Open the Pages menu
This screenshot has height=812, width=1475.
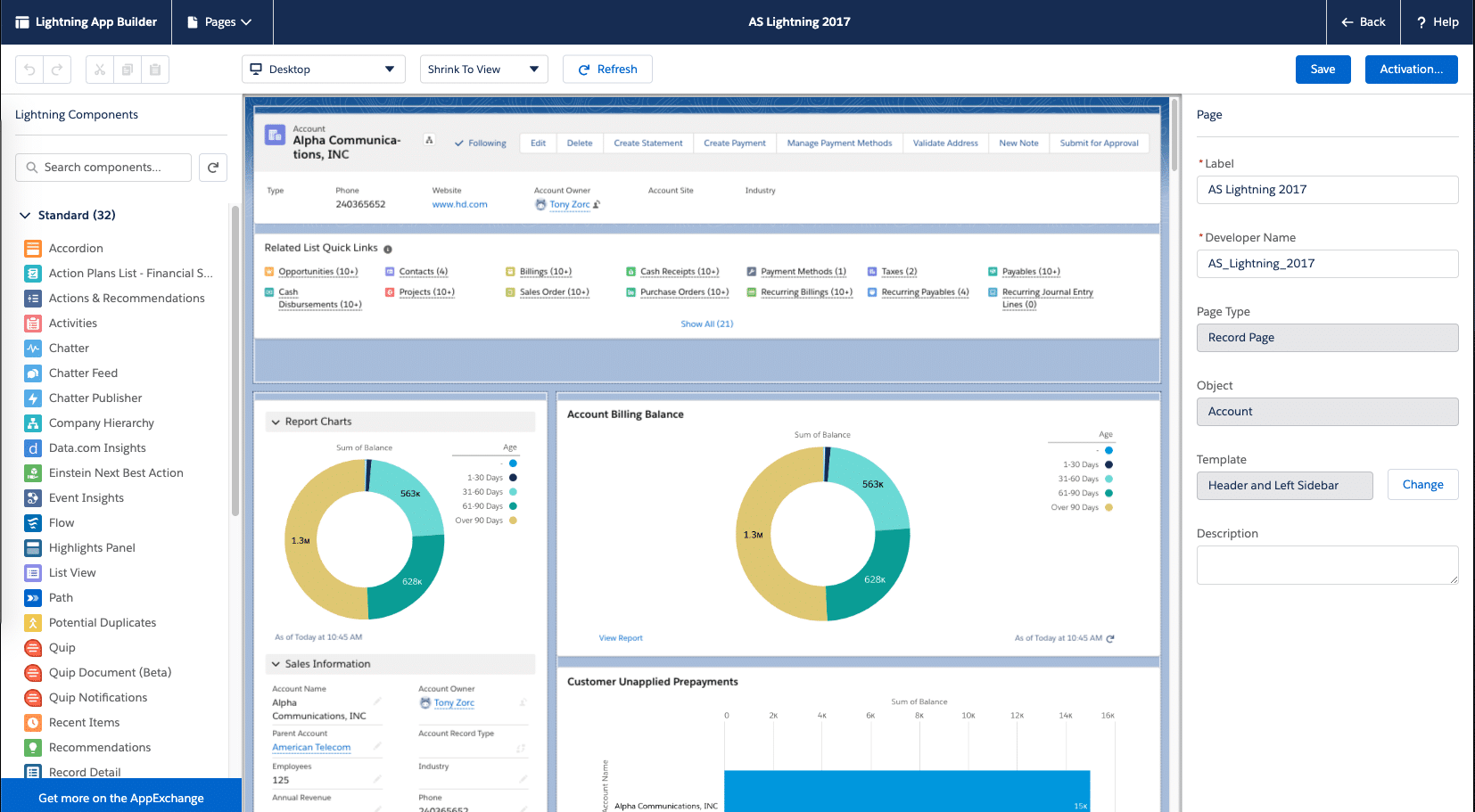click(x=220, y=22)
